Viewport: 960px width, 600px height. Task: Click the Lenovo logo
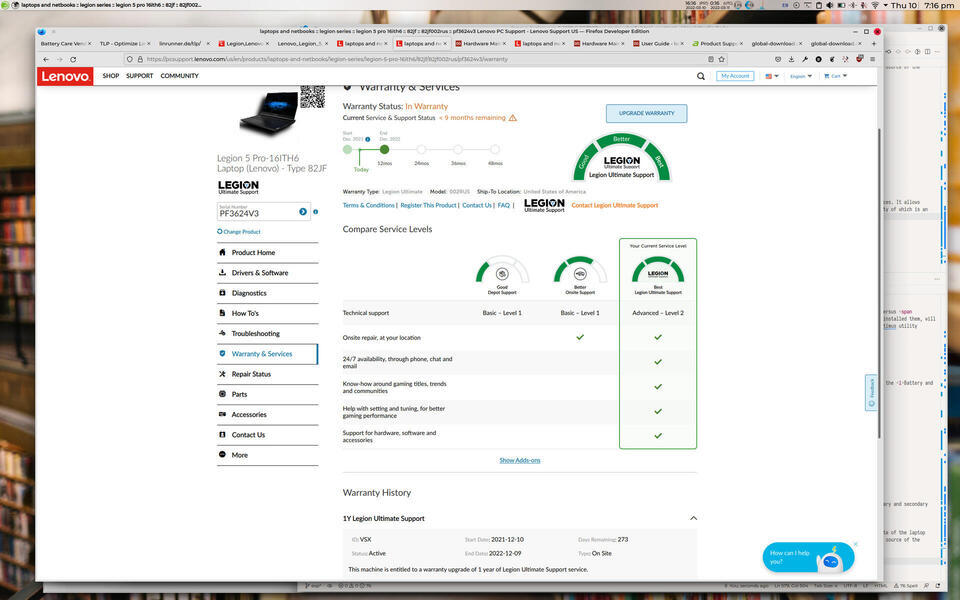click(65, 76)
